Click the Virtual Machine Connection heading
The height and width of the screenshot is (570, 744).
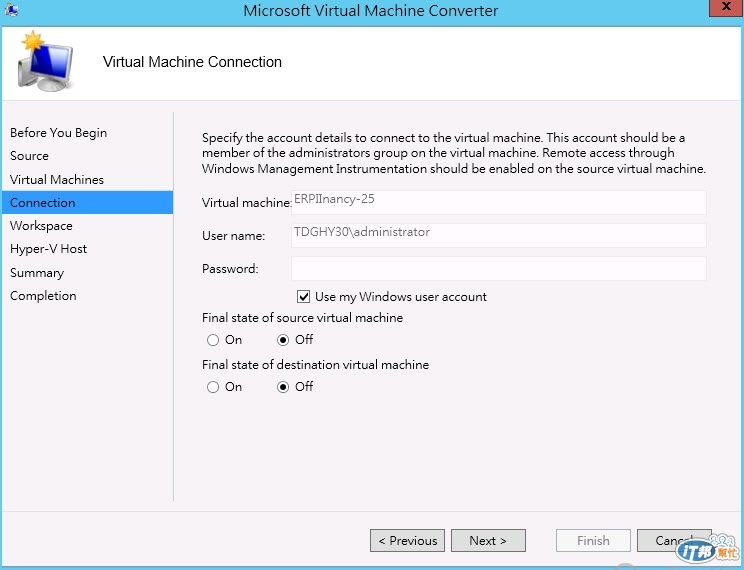click(x=192, y=62)
